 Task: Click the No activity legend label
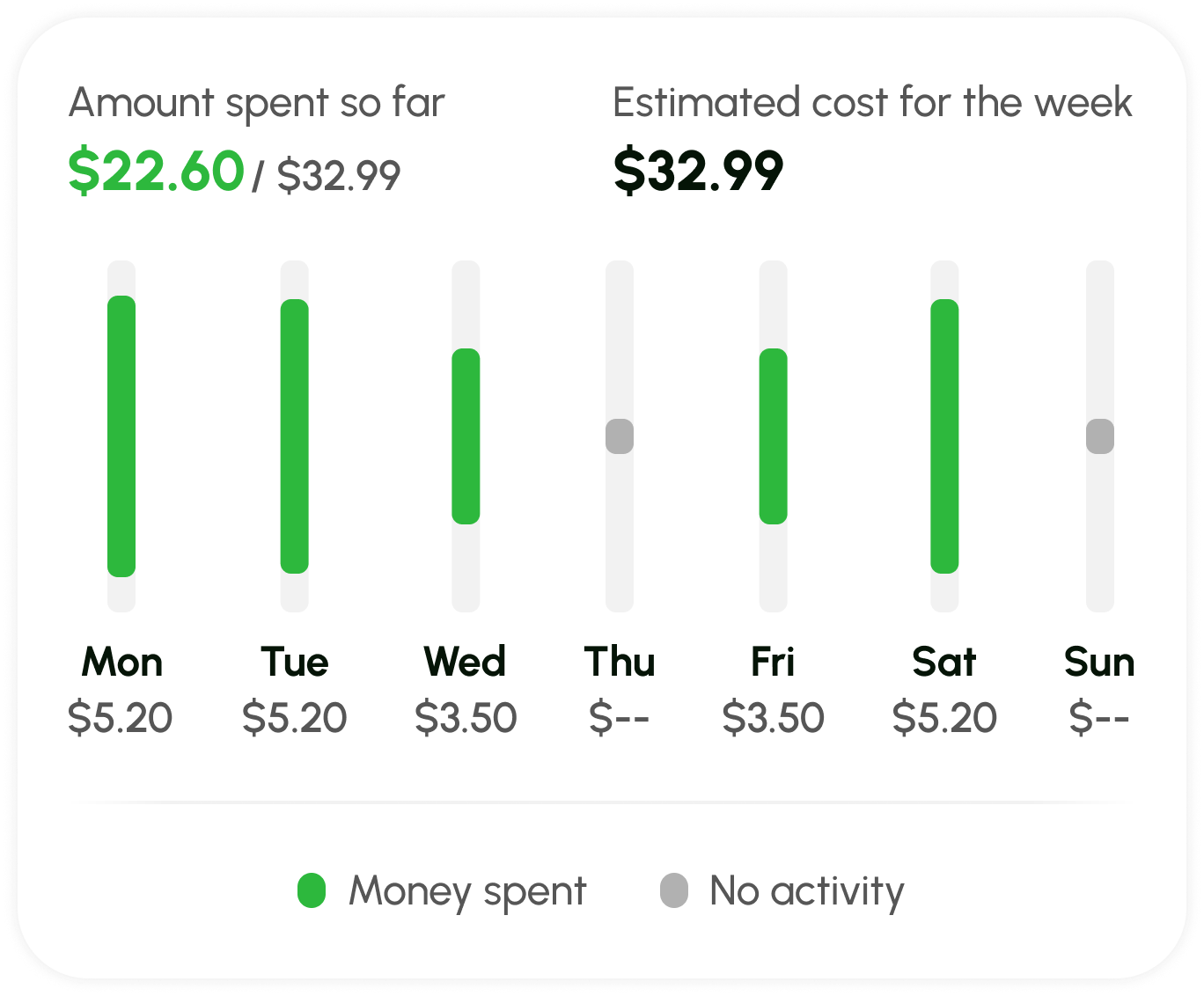coord(806,890)
